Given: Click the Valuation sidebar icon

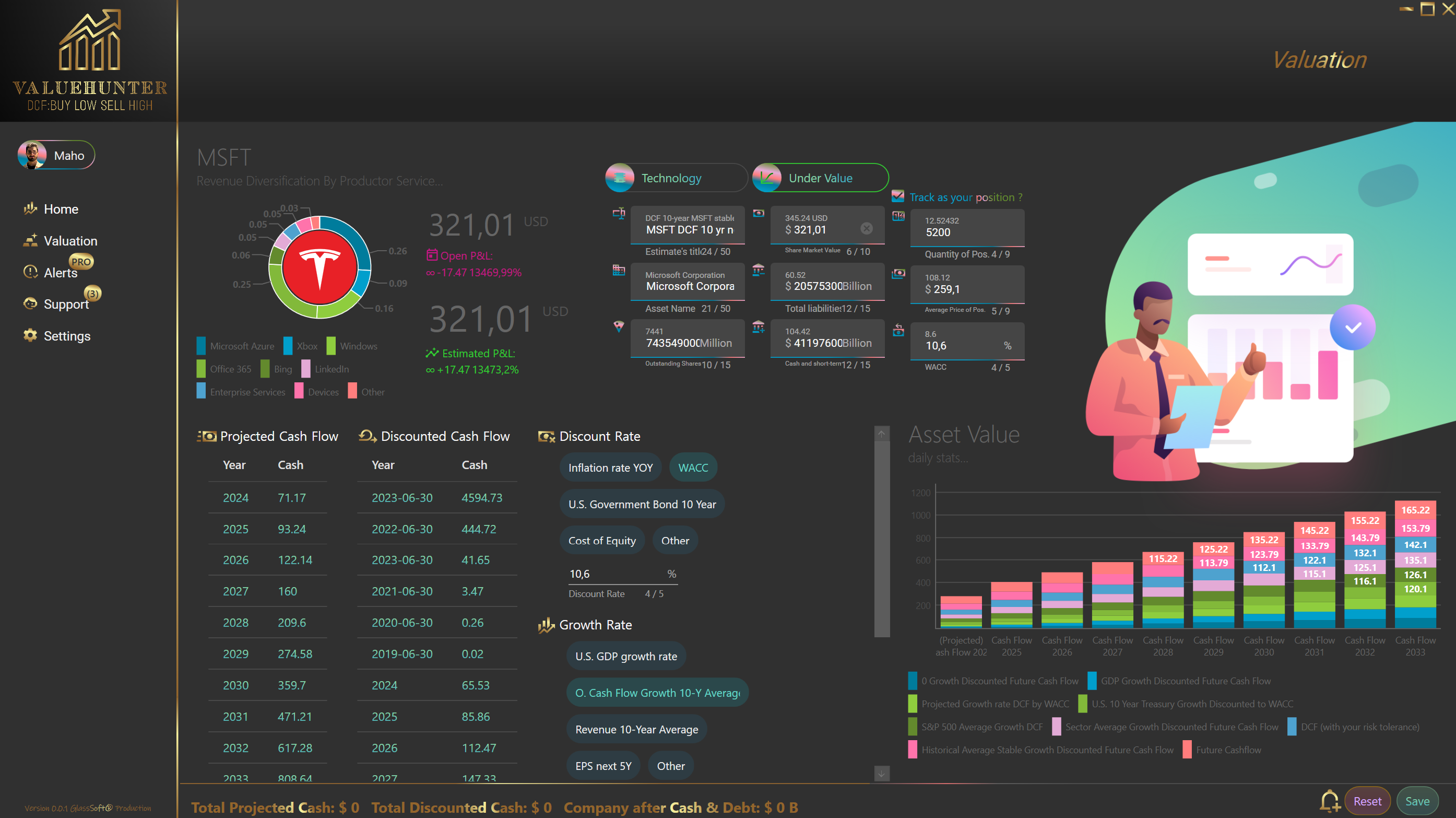Looking at the screenshot, I should (30, 240).
